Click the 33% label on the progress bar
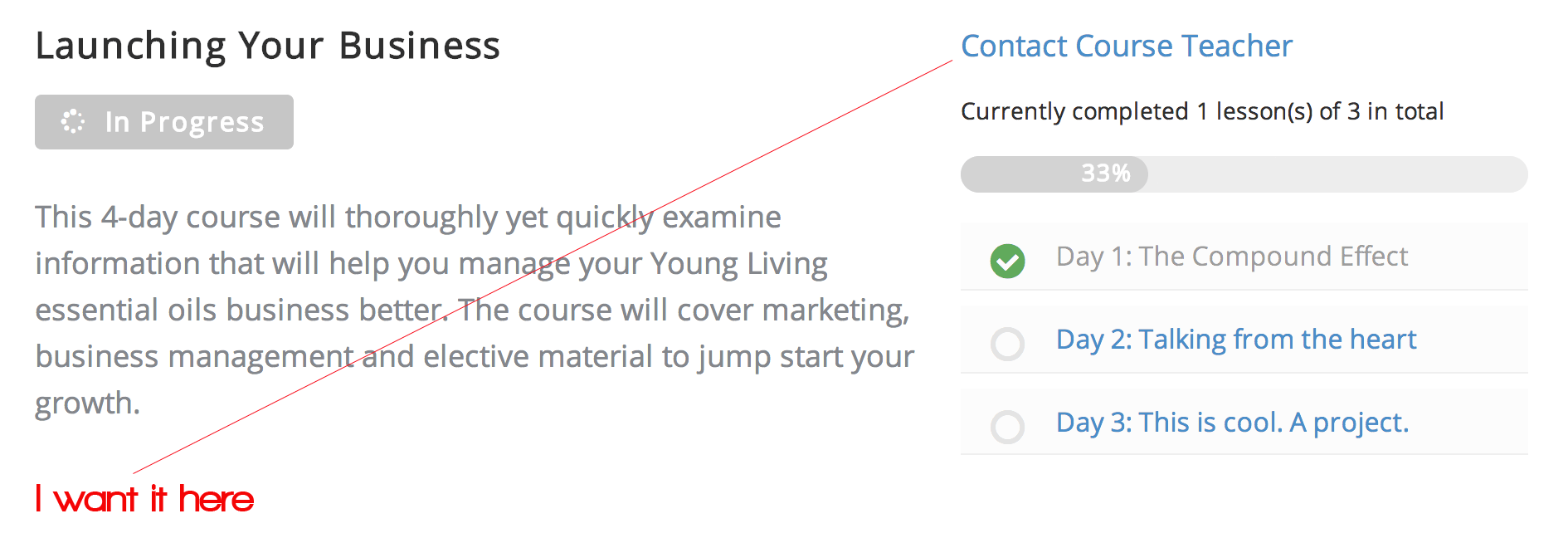Viewport: 1568px width, 538px height. pyautogui.click(x=1106, y=174)
